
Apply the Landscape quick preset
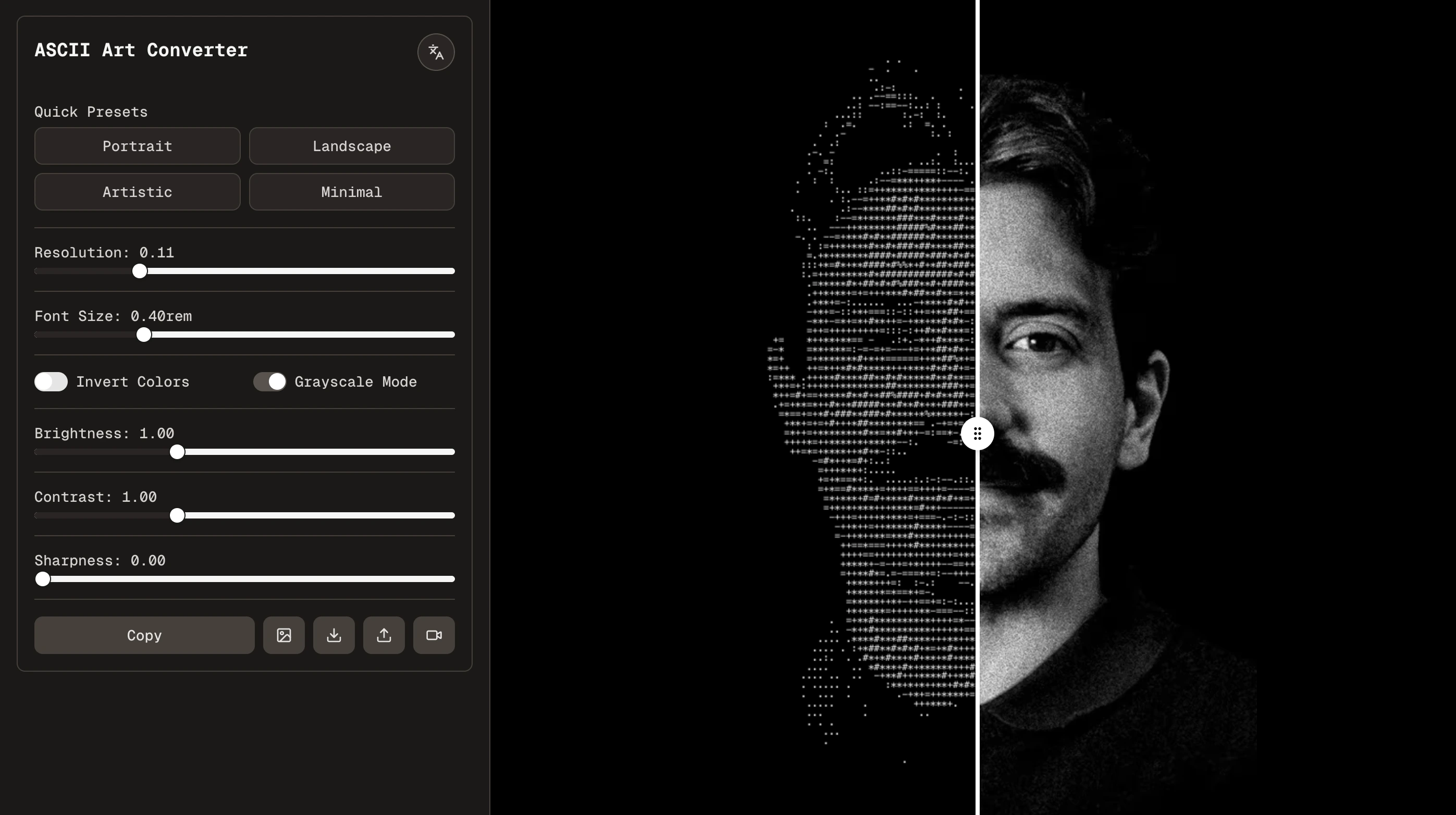[x=352, y=146]
